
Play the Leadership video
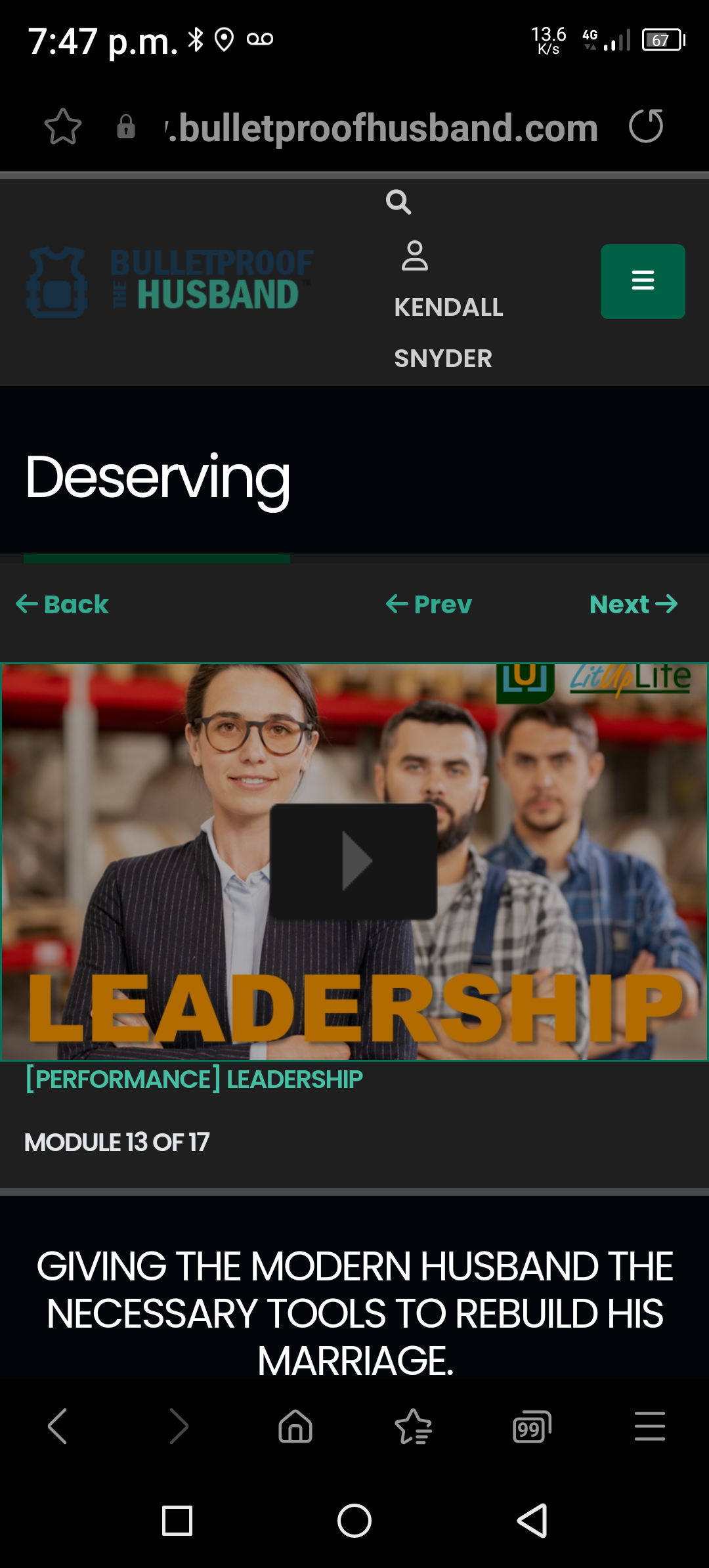pyautogui.click(x=353, y=861)
